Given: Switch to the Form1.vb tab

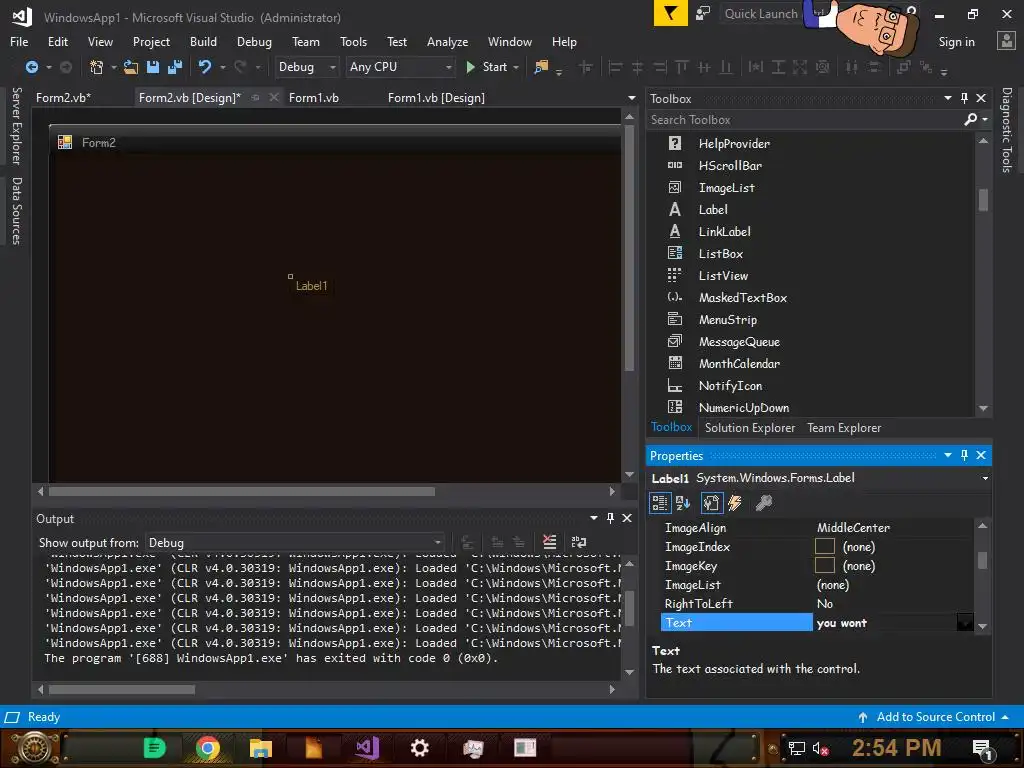Looking at the screenshot, I should (313, 98).
